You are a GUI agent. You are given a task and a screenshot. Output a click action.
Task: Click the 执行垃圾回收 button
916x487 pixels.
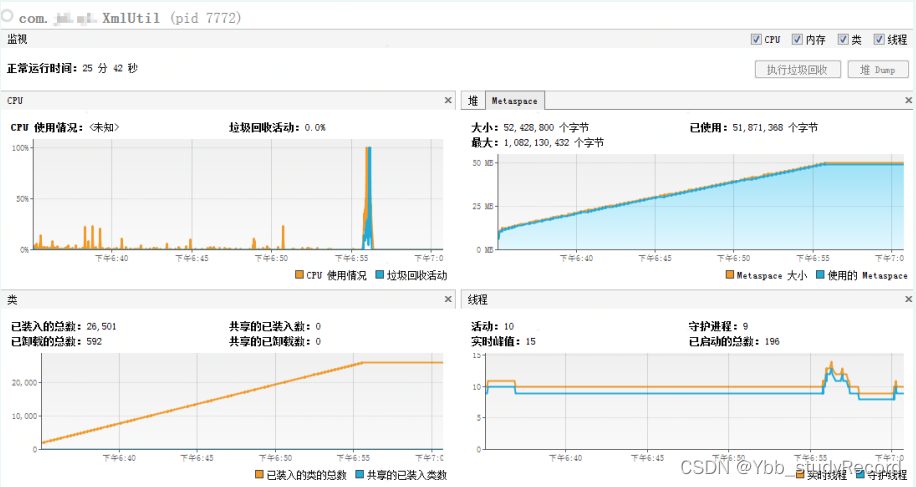tap(797, 69)
